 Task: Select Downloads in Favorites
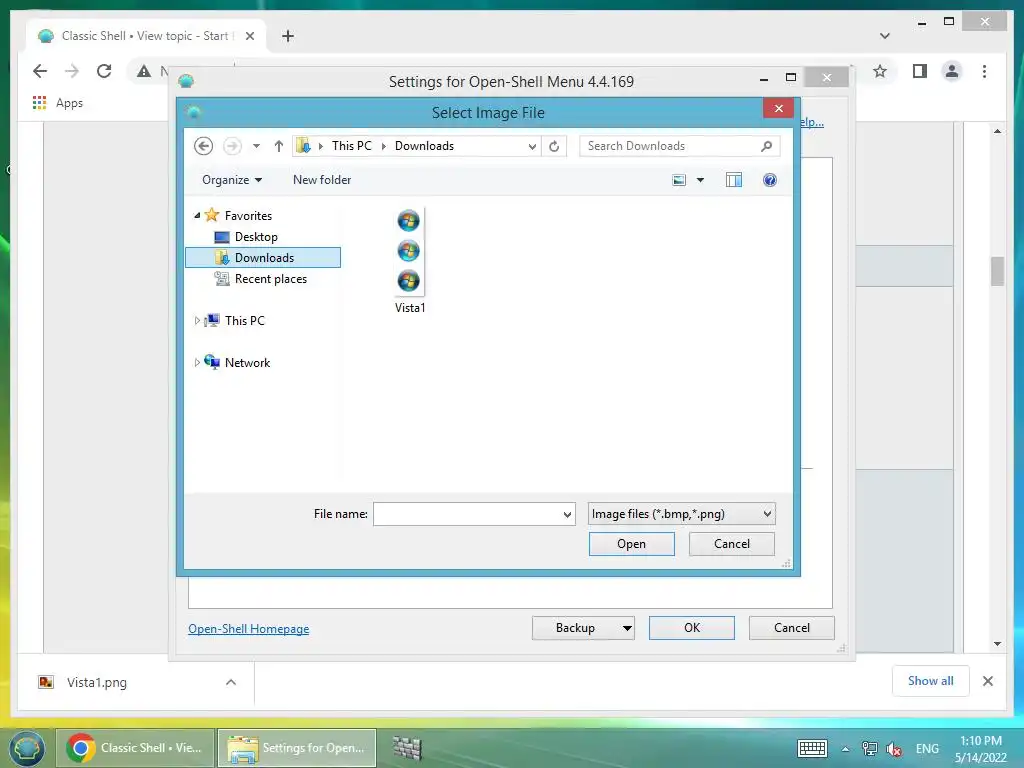pos(263,257)
